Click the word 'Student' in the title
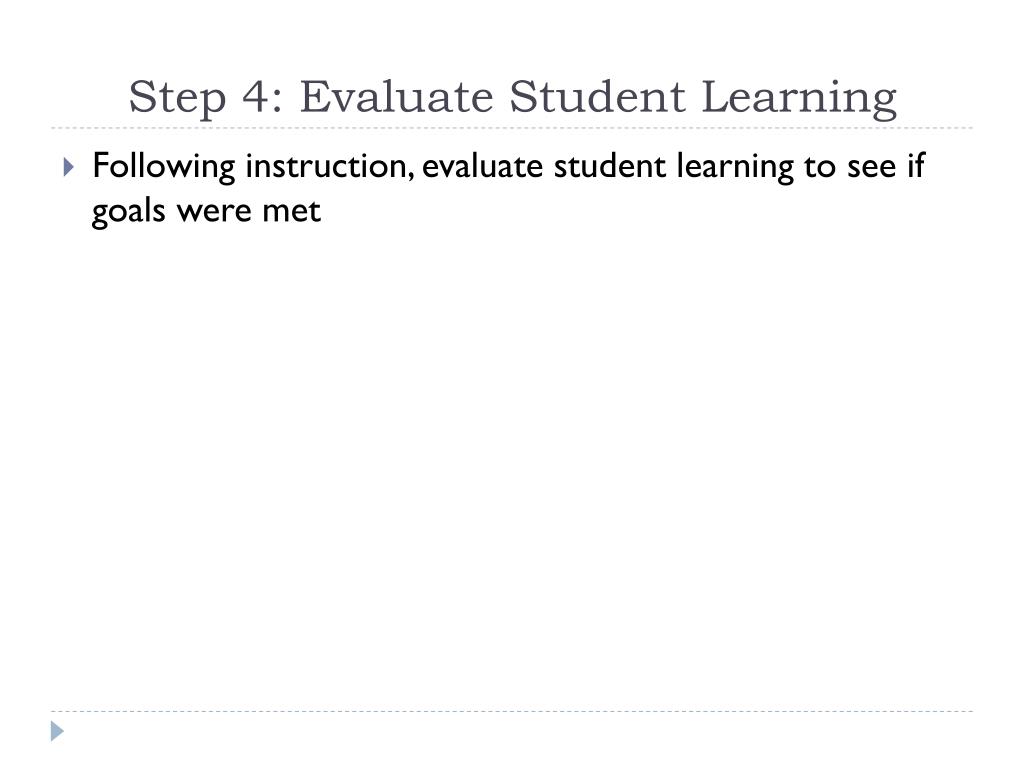The height and width of the screenshot is (768, 1024). click(597, 97)
